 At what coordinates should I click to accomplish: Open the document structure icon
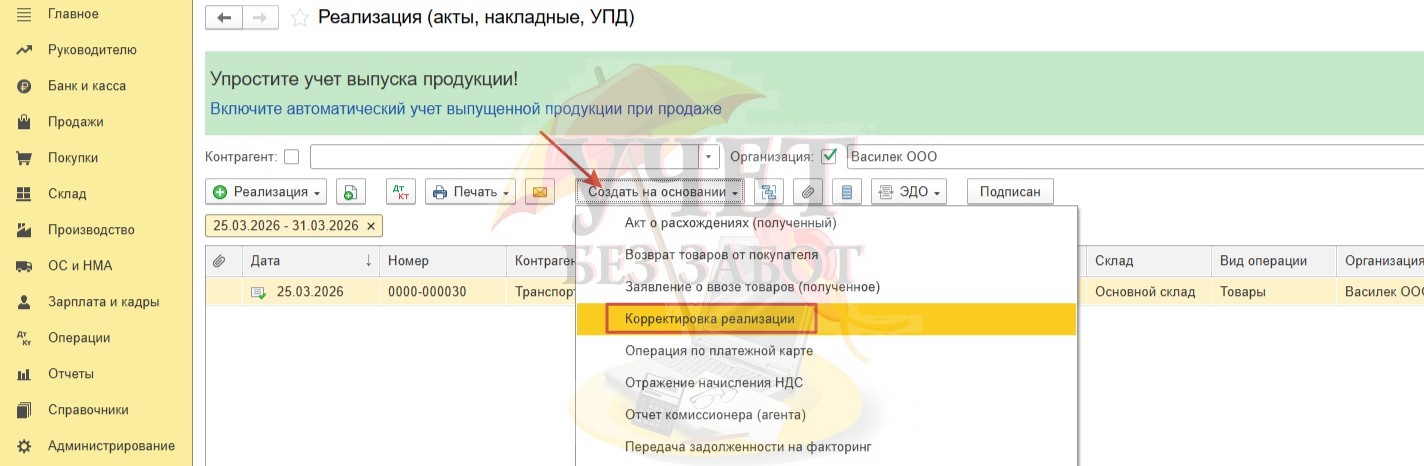coord(769,192)
